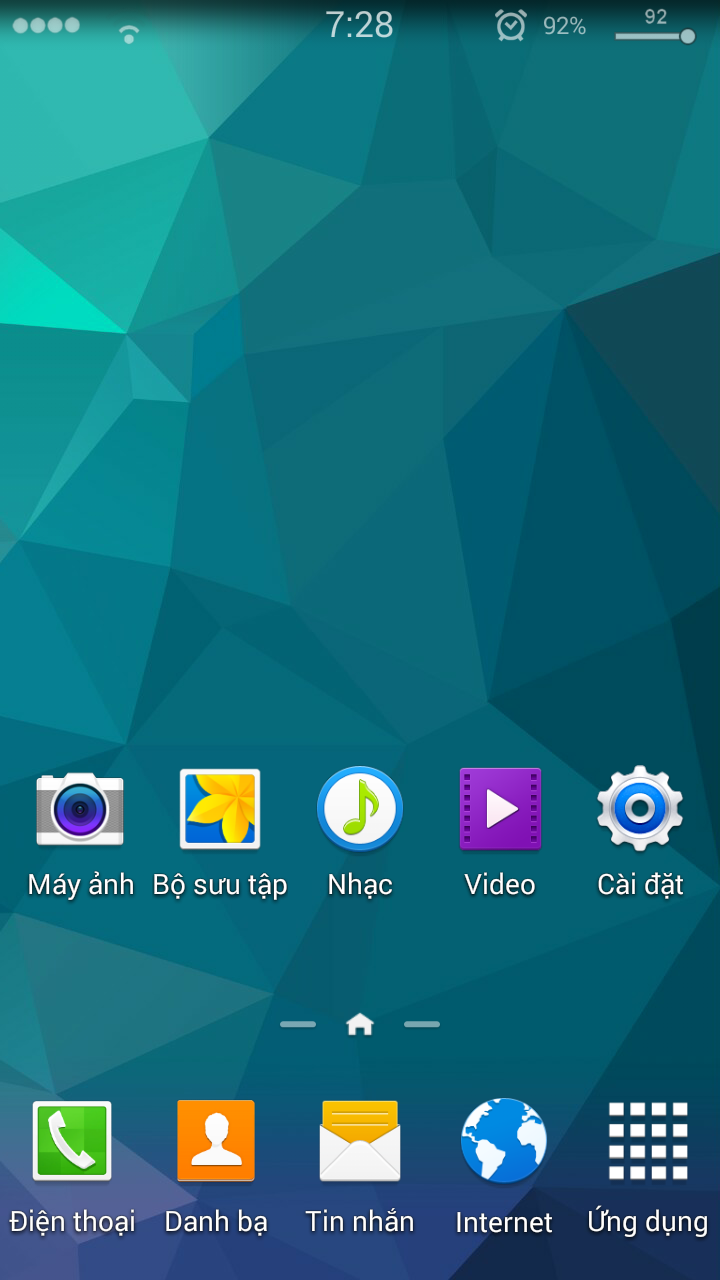Tap the alarm clock status icon
The width and height of the screenshot is (720, 1280).
coord(511,25)
